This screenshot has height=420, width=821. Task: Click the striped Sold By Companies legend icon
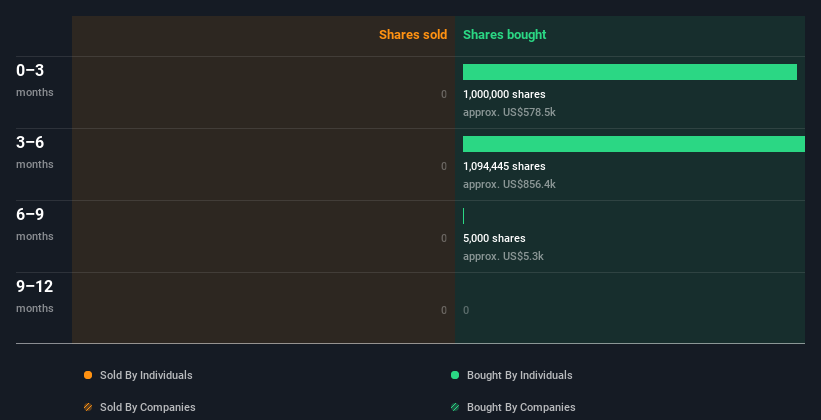[x=88, y=407]
